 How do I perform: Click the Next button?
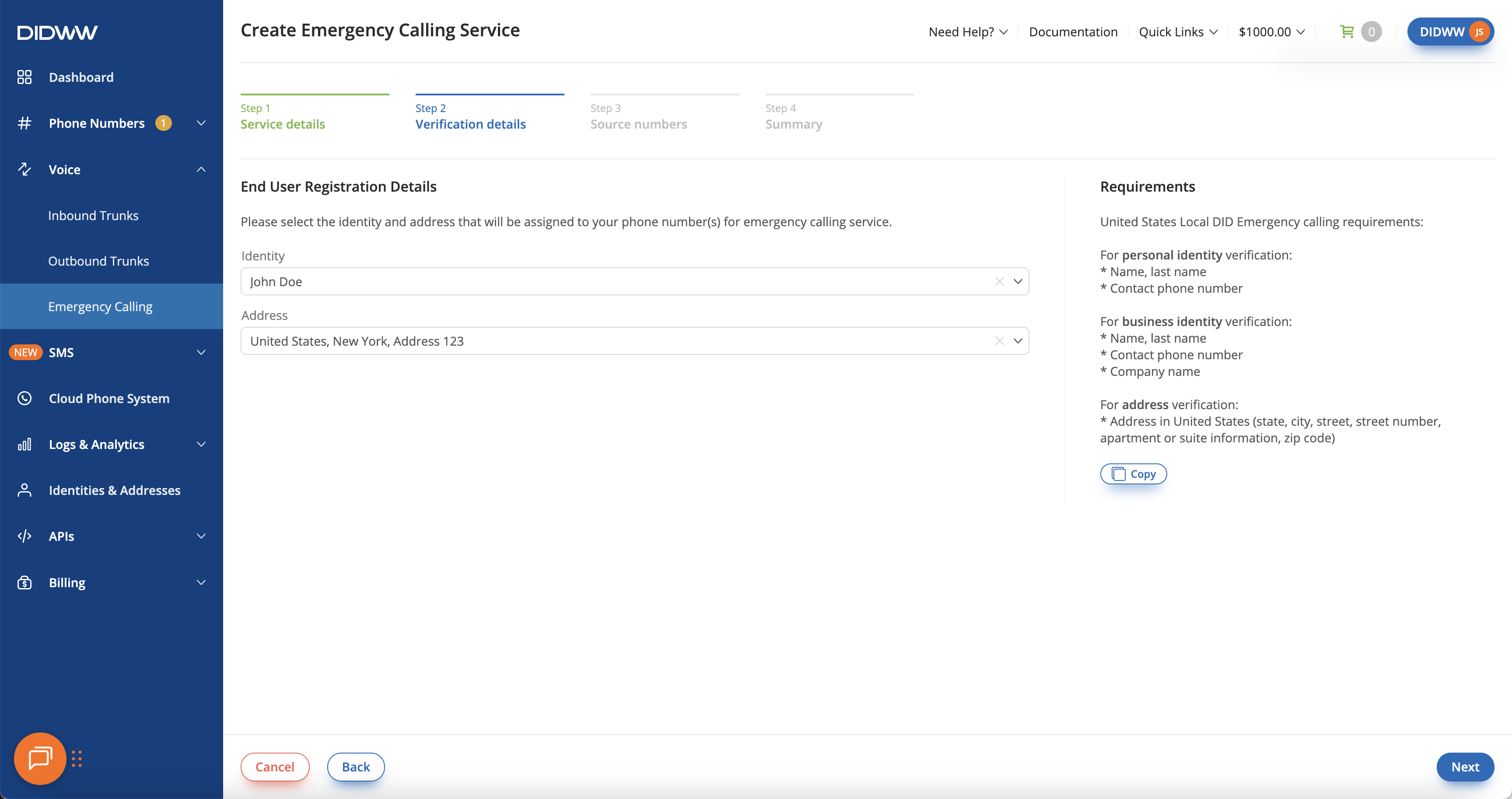click(x=1464, y=767)
